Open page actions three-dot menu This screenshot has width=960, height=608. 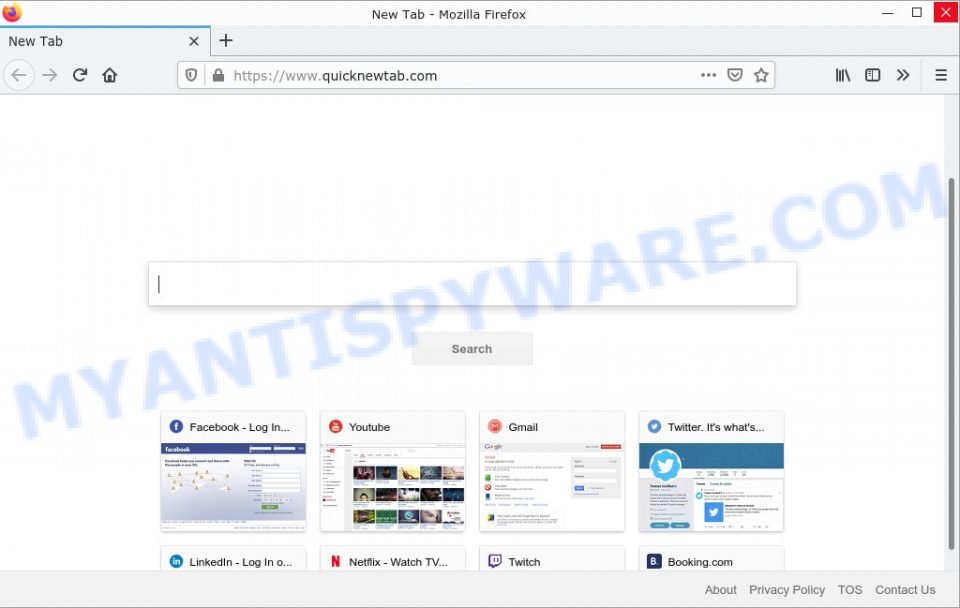click(x=708, y=75)
